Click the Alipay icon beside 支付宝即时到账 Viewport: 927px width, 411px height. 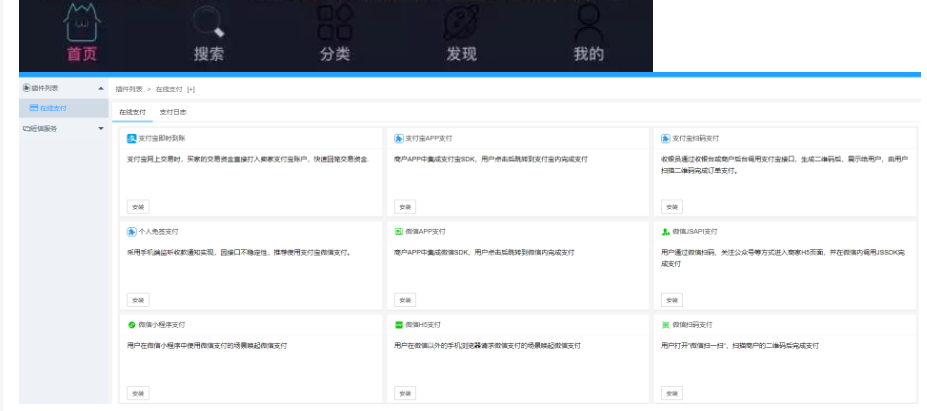[132, 138]
